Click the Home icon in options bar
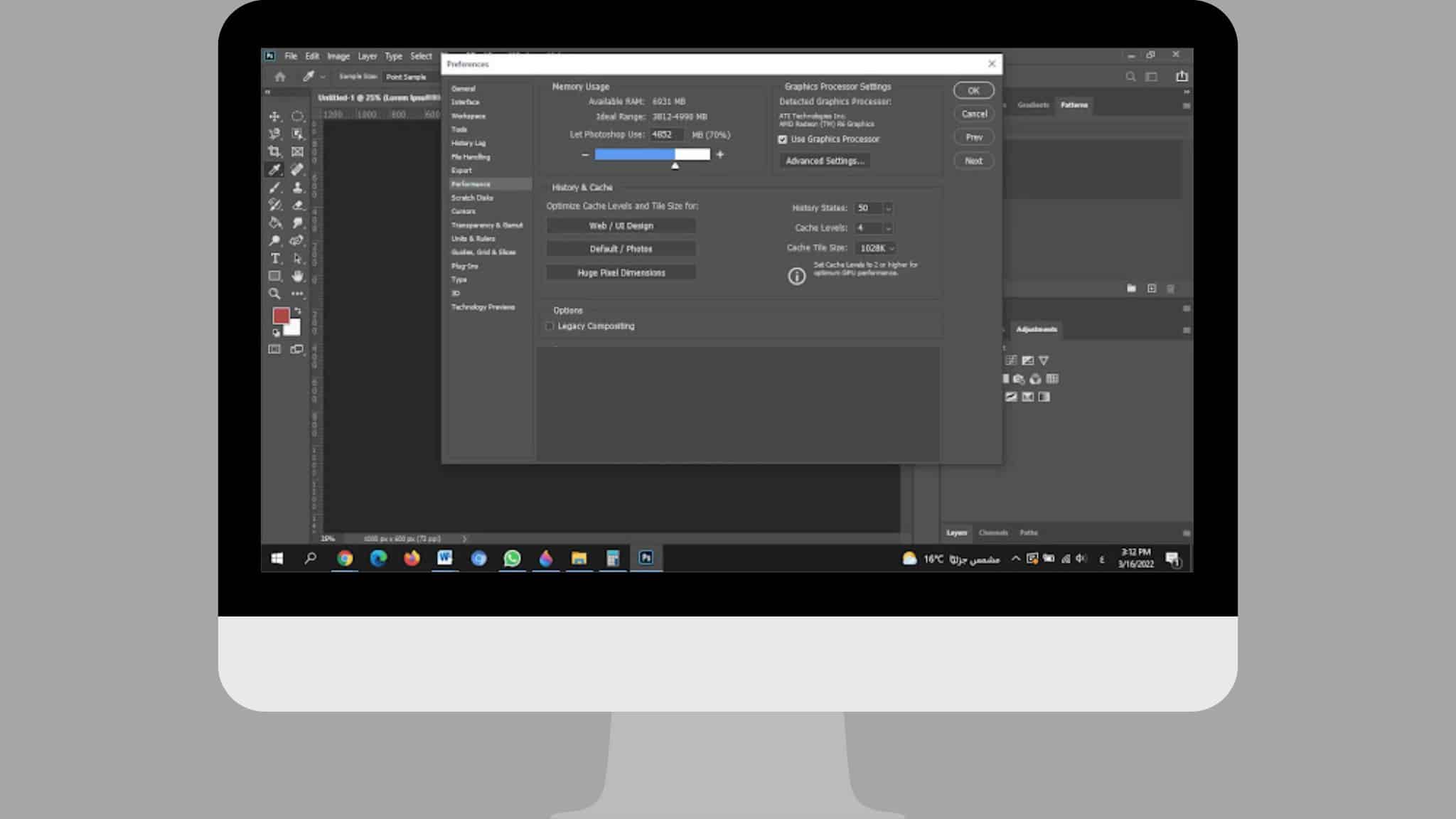The image size is (1456, 819). pyautogui.click(x=280, y=77)
